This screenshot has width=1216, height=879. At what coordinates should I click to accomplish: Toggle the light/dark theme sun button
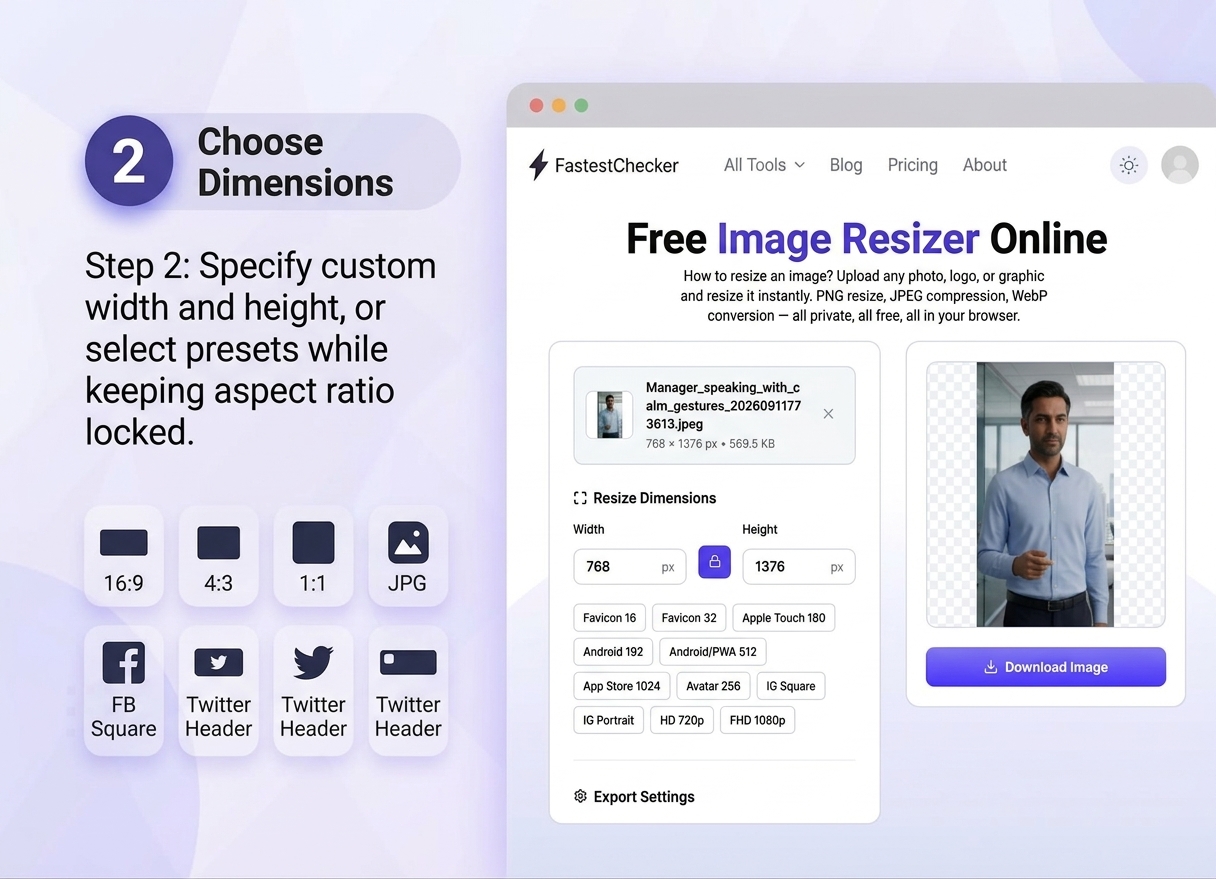tap(1129, 165)
